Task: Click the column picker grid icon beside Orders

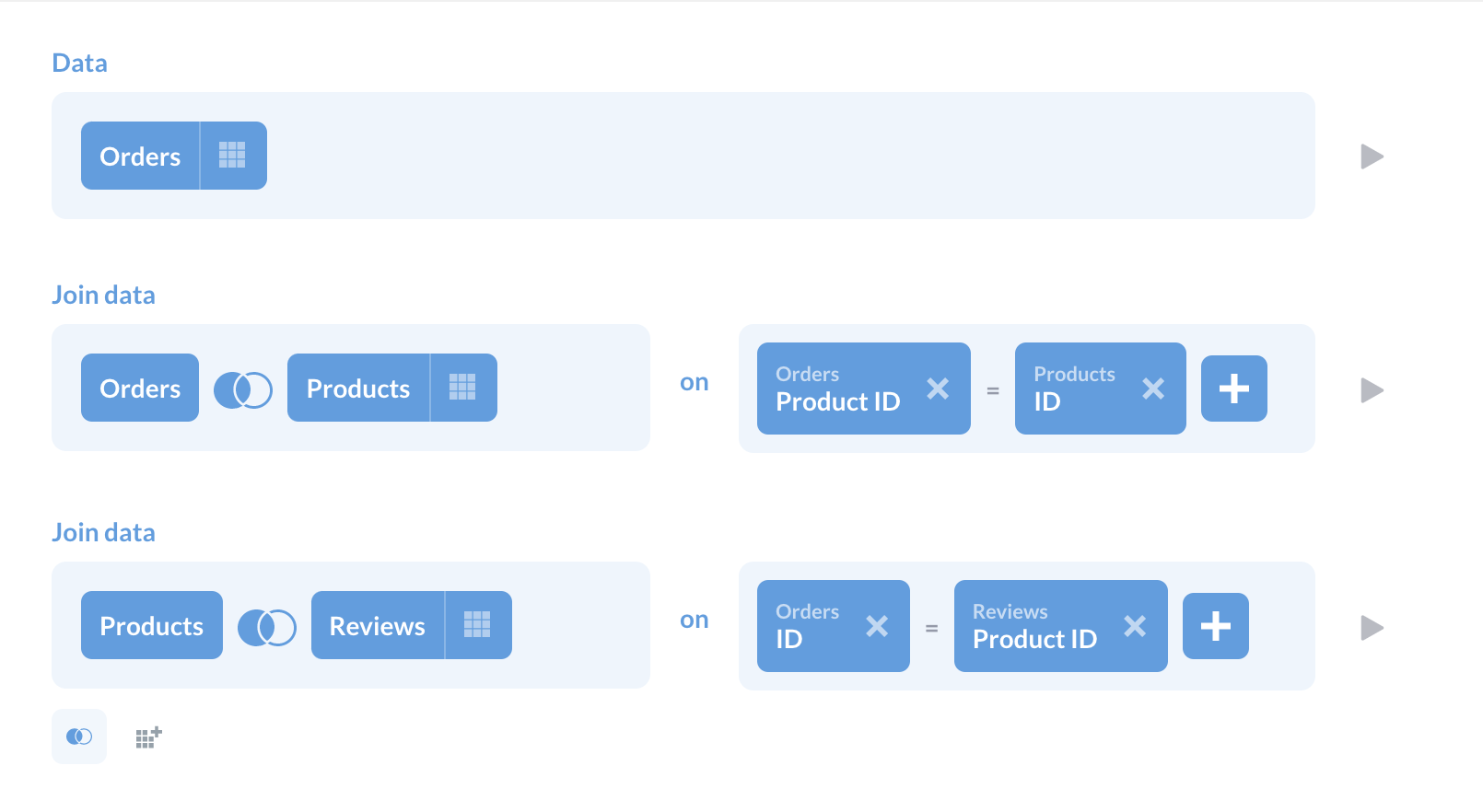Action: [x=232, y=156]
